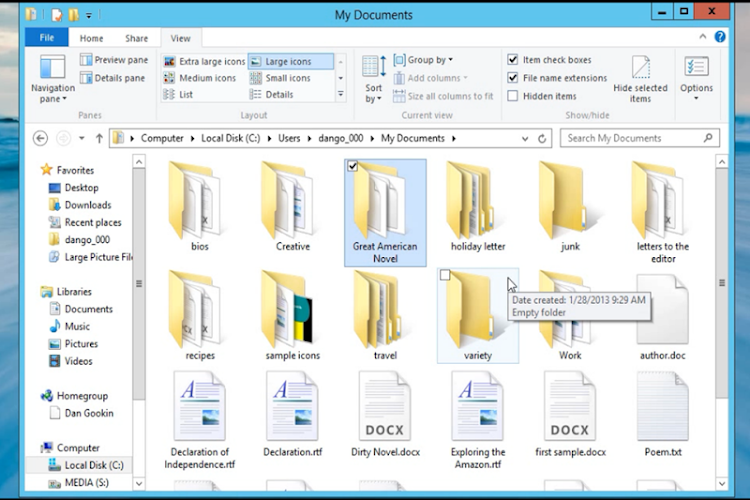Image resolution: width=750 pixels, height=500 pixels.
Task: Select the sample icons folder
Action: pos(292,316)
